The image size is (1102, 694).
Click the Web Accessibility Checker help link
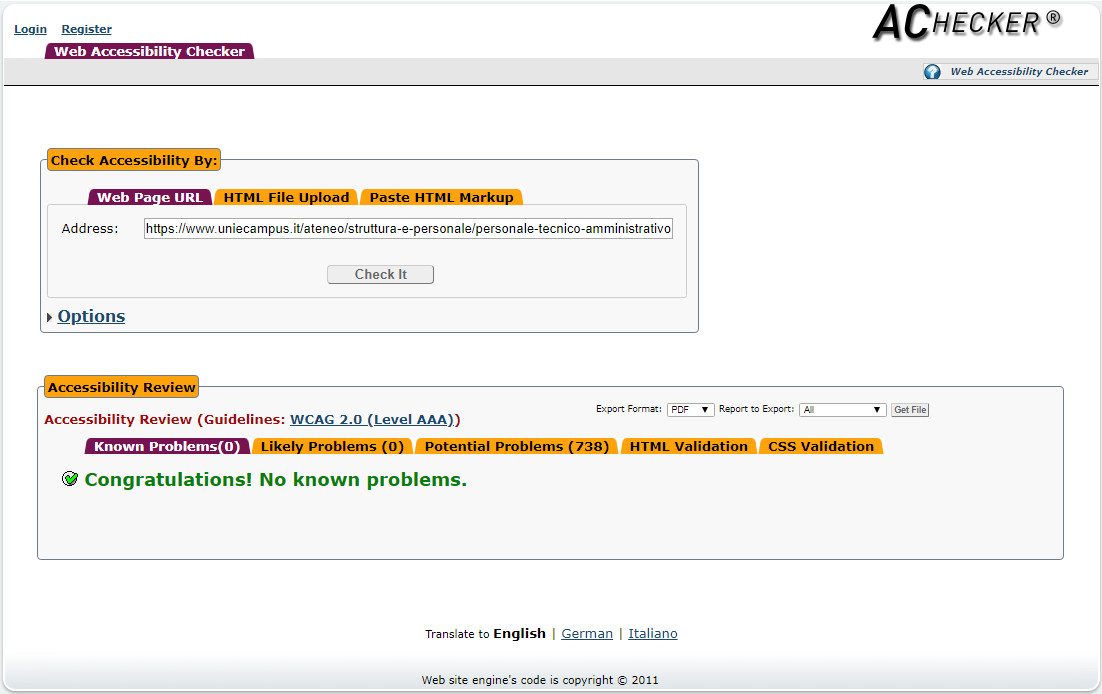click(x=1019, y=72)
